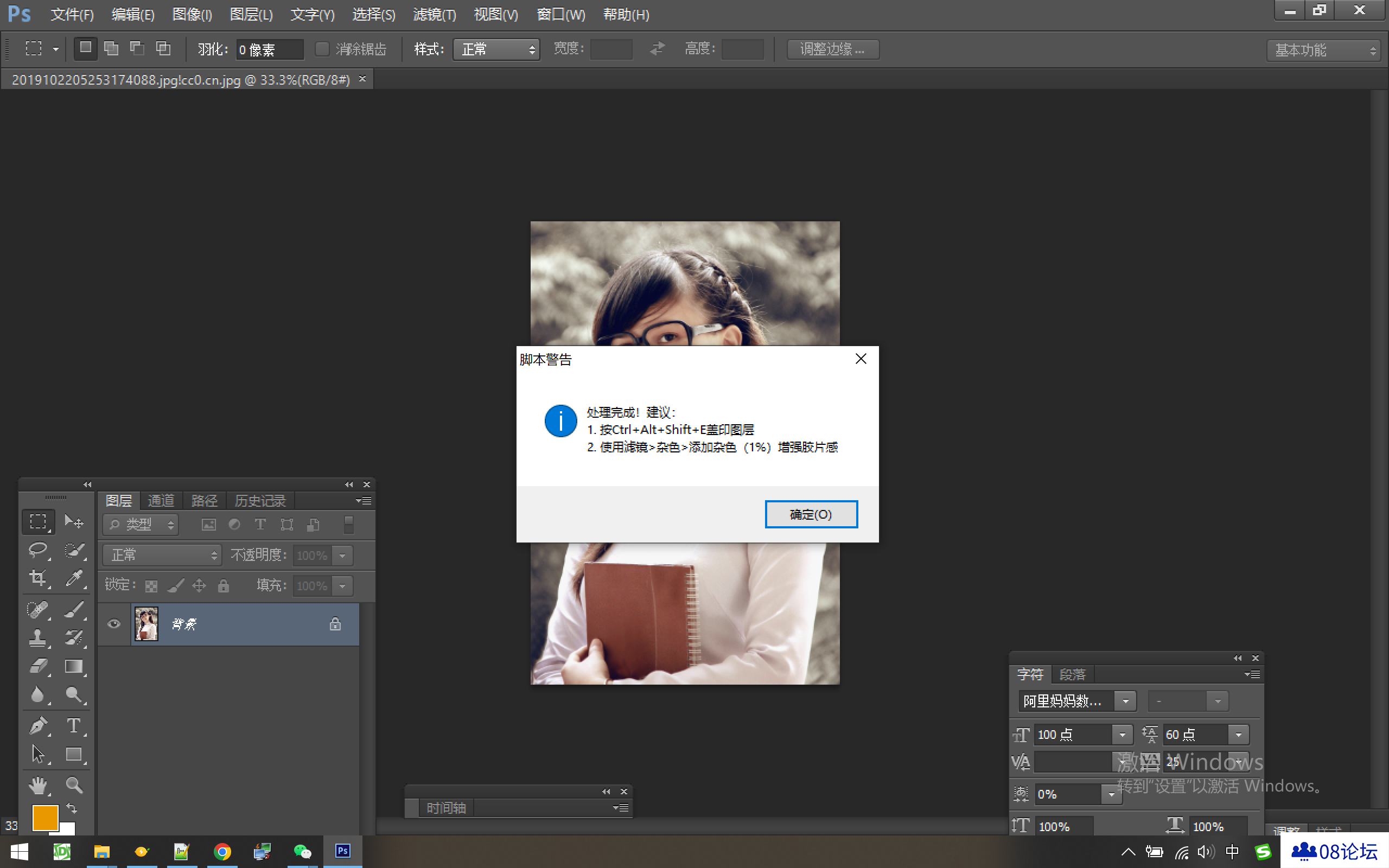This screenshot has height=868, width=1389.
Task: Open the 文件(F) menu
Action: (x=72, y=14)
